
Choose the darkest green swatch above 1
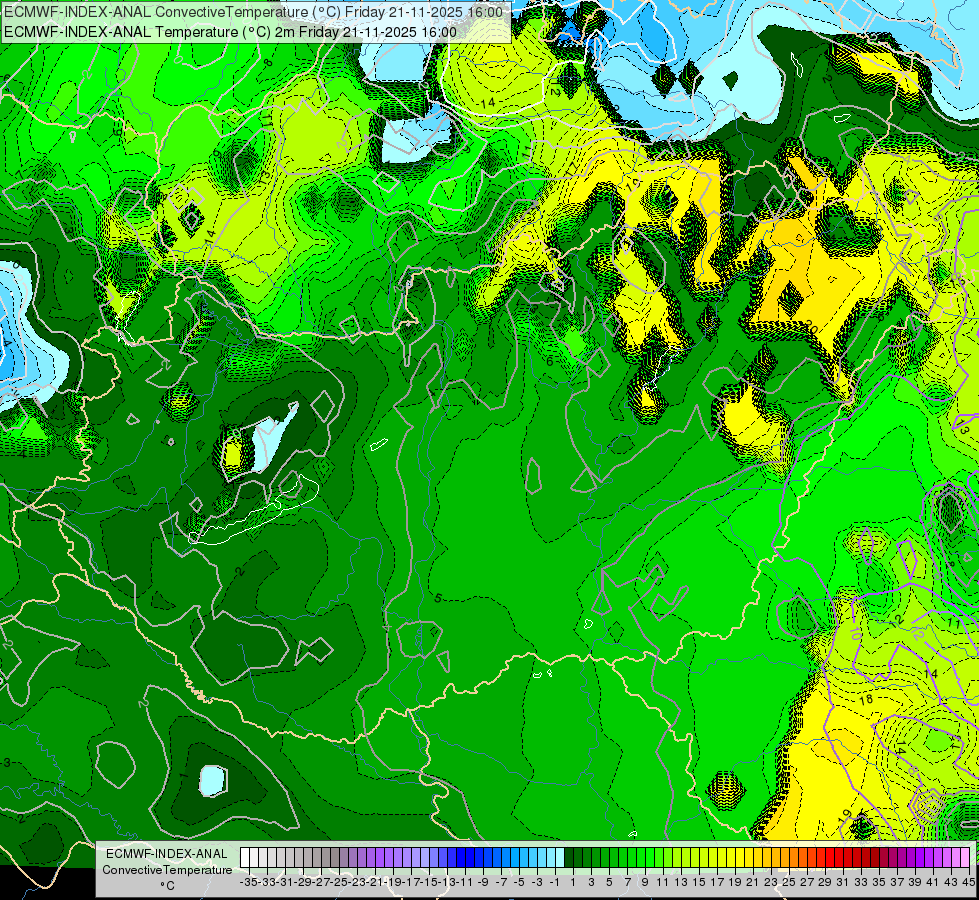coord(569,858)
